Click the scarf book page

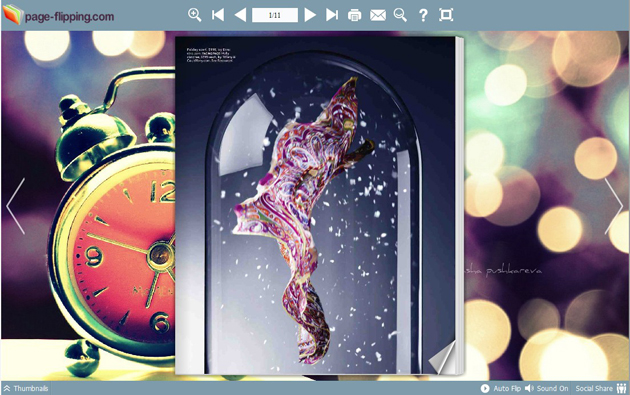pyautogui.click(x=315, y=205)
